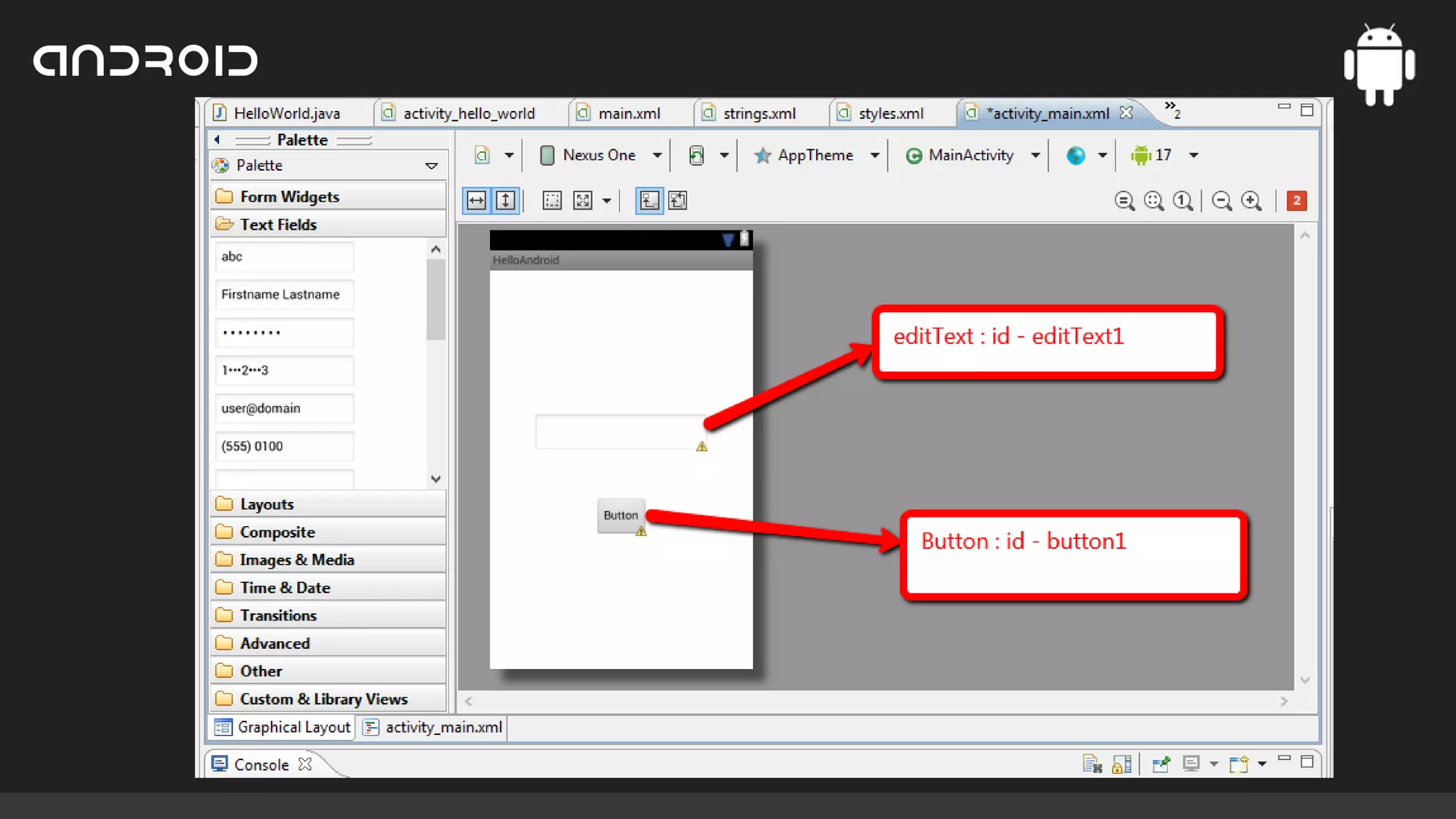Select the user@domain email text field

[x=284, y=409]
